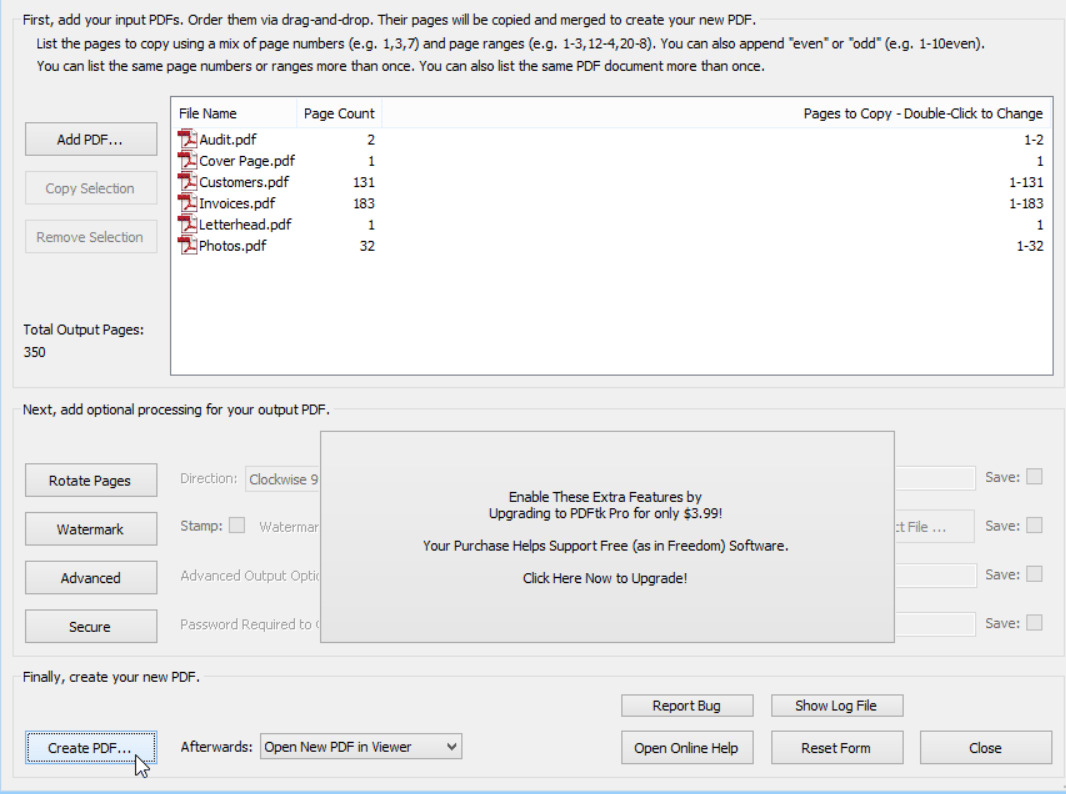
Task: Click the 1-2 pages value for Audit.pdf
Action: (x=1033, y=139)
